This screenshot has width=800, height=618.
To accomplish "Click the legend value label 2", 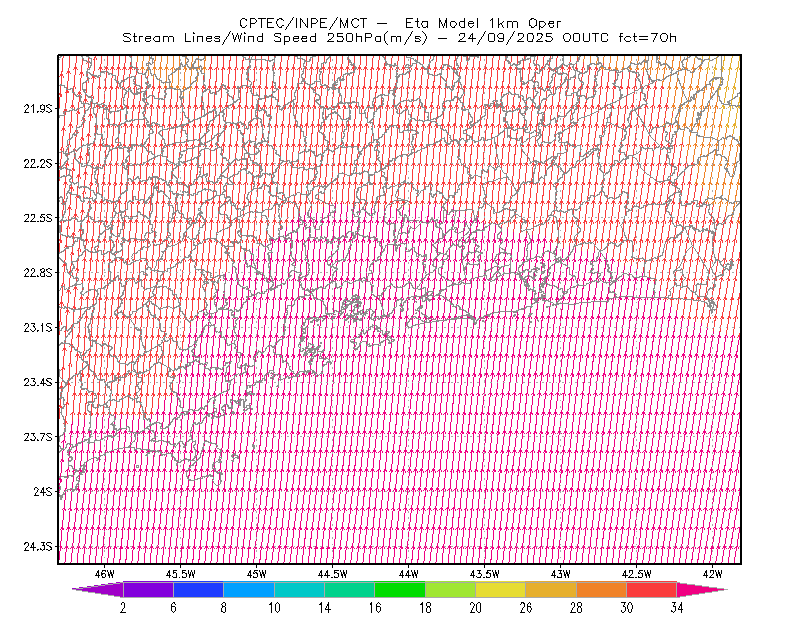I will tap(123, 608).
